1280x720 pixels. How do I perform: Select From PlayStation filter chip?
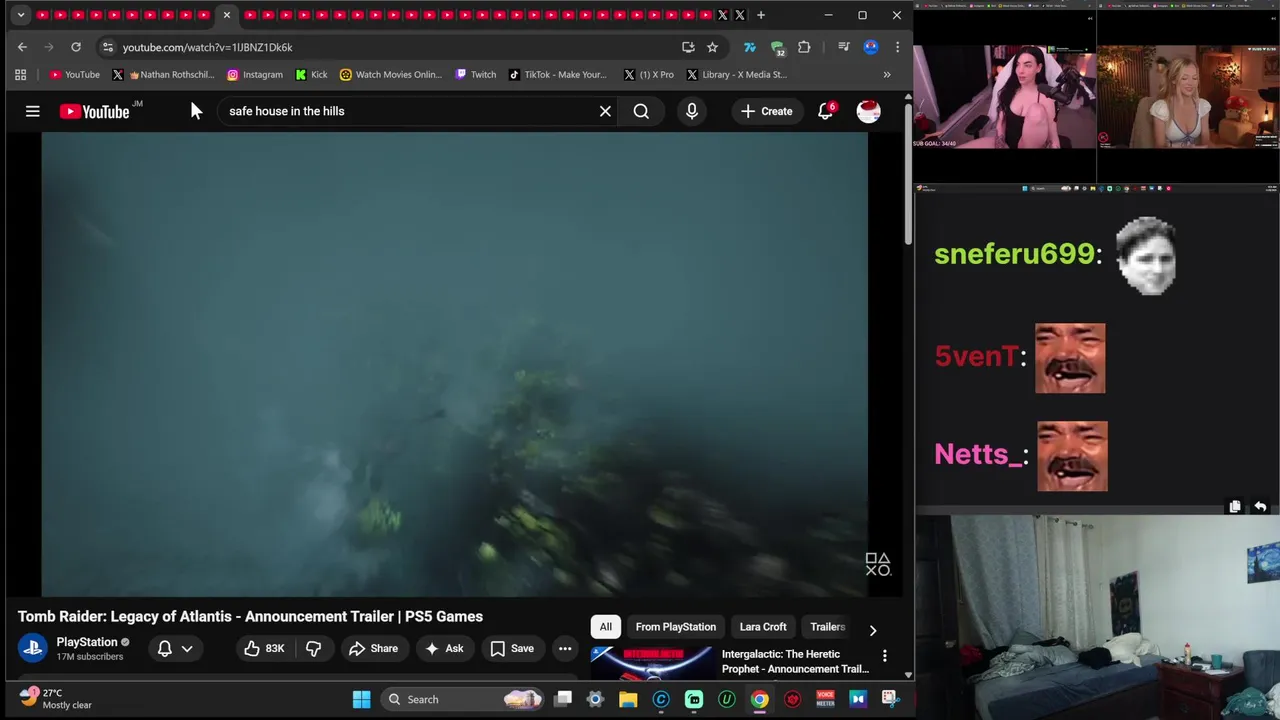click(675, 626)
